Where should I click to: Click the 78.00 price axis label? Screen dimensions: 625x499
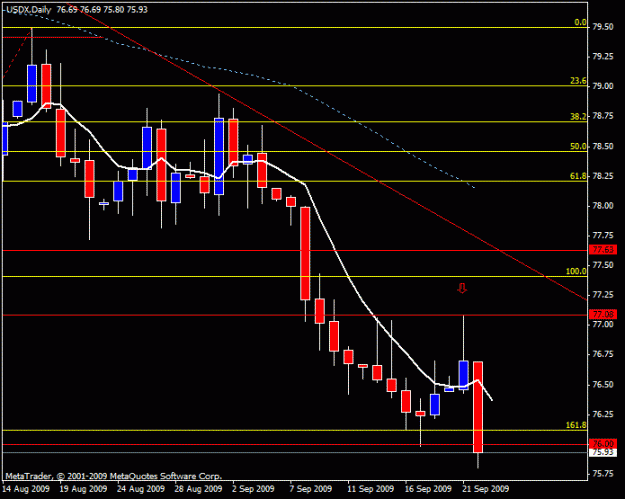[603, 206]
